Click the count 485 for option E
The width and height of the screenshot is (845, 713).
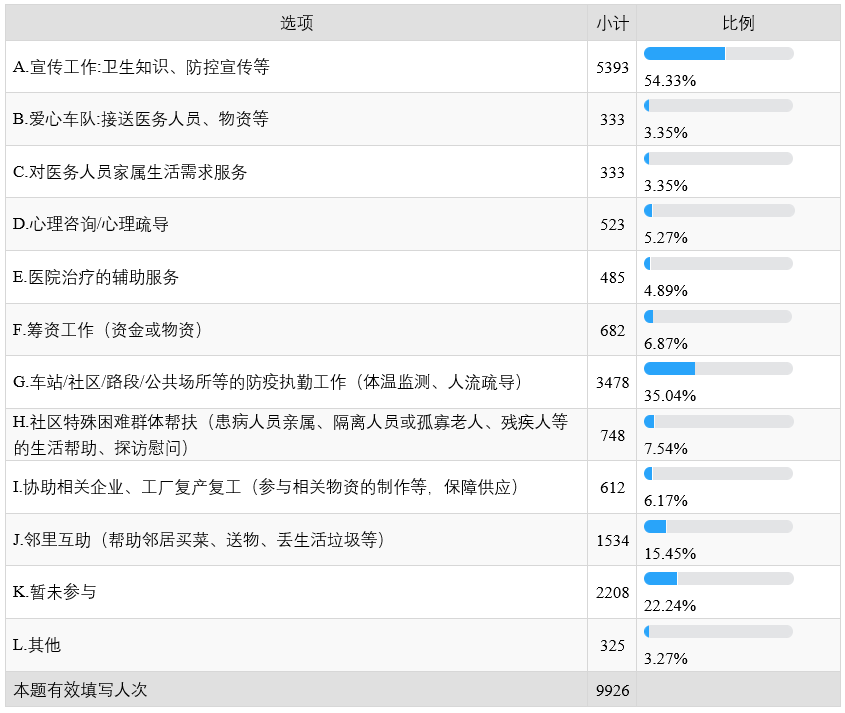[x=612, y=277]
